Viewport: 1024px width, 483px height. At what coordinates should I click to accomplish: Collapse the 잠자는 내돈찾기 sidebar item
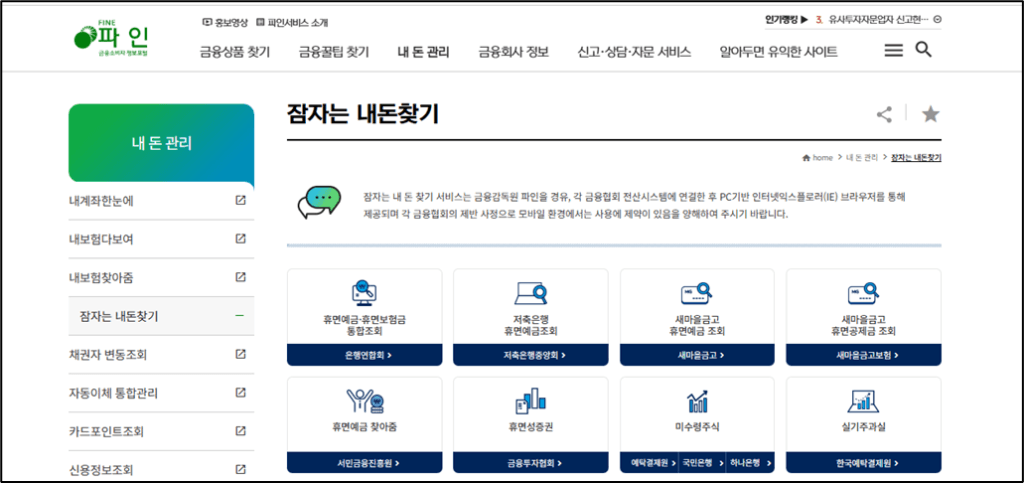click(x=240, y=316)
